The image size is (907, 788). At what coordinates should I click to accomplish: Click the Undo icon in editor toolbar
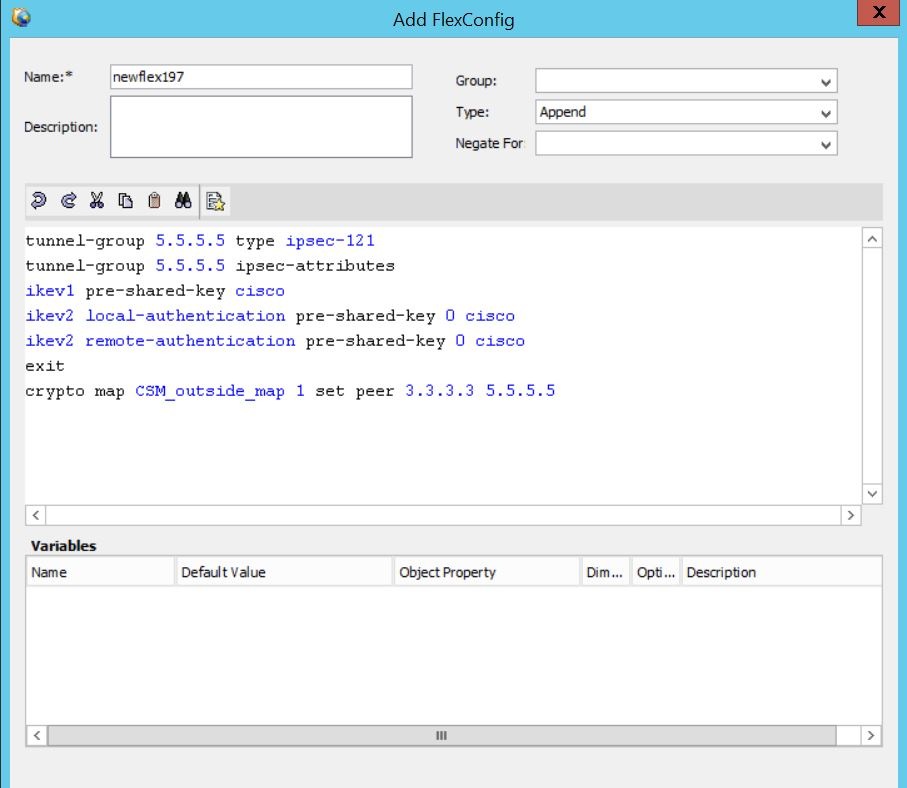tap(39, 201)
